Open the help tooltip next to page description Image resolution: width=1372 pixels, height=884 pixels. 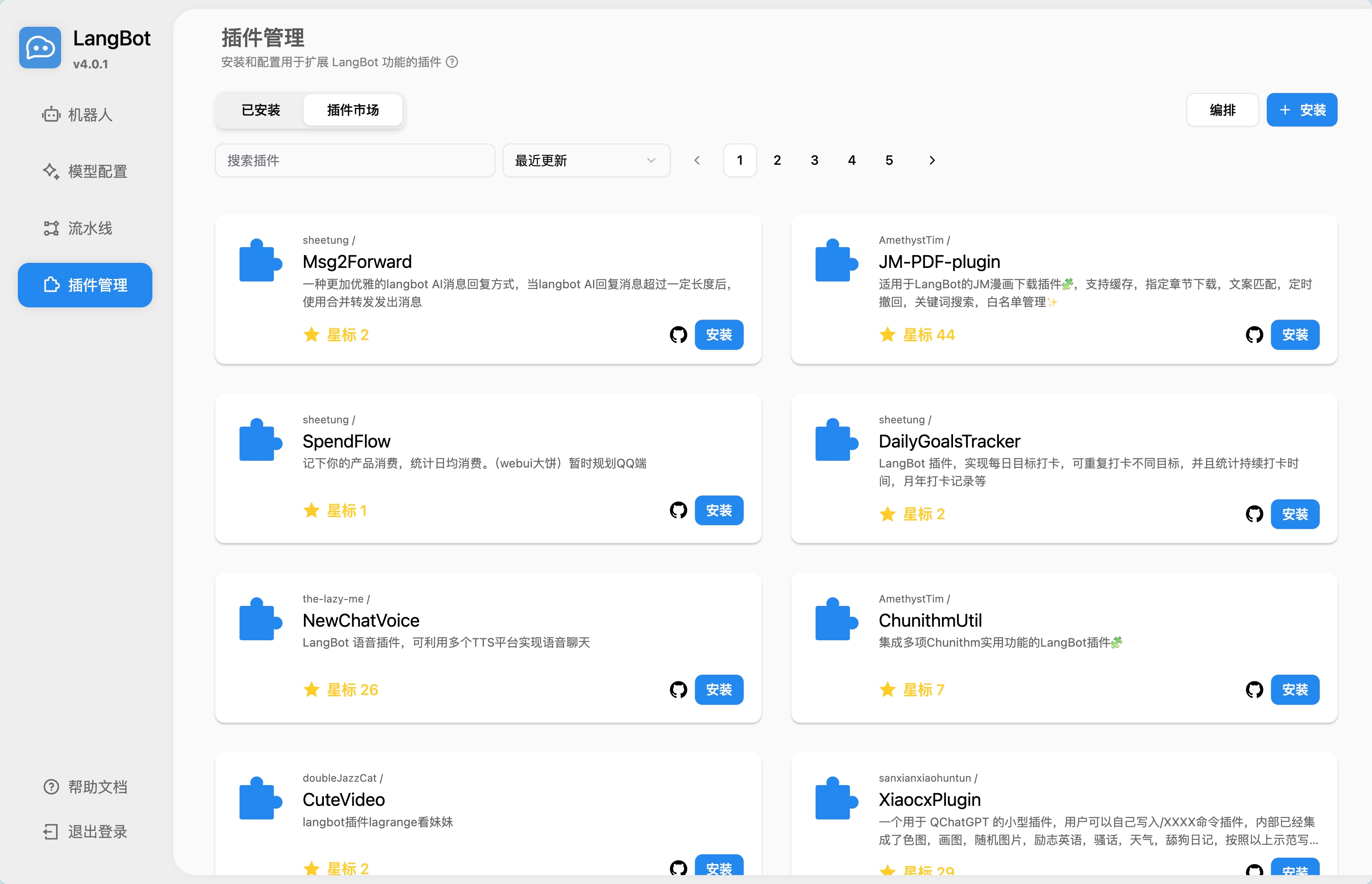(452, 62)
